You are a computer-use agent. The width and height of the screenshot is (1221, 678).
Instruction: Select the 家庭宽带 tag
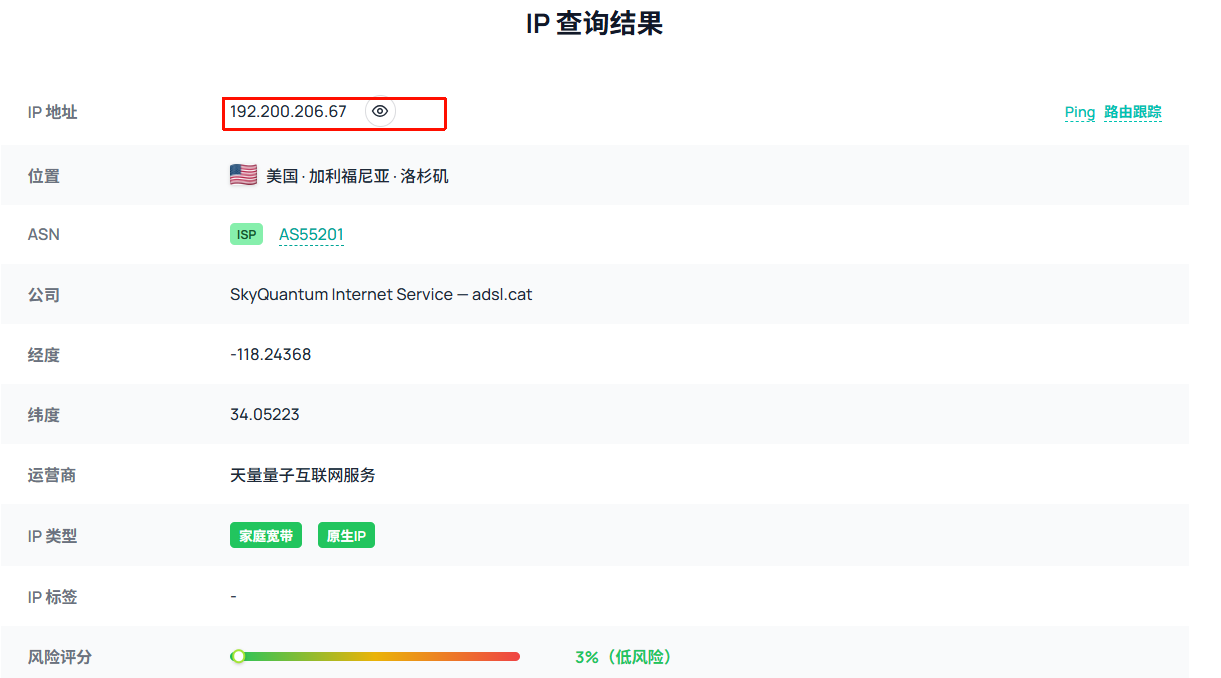tap(266, 536)
